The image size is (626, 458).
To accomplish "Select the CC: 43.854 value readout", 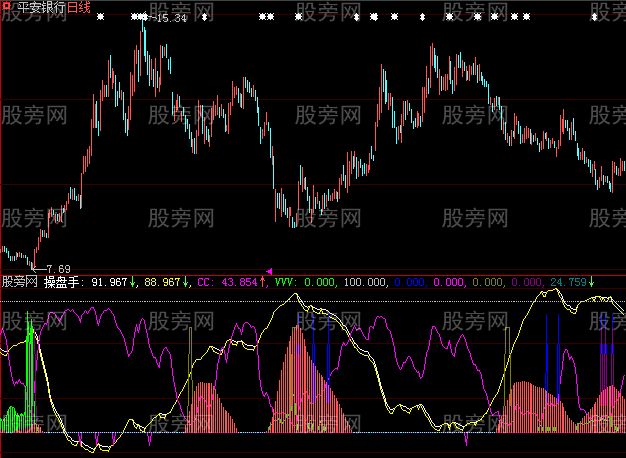I will click(x=229, y=282).
